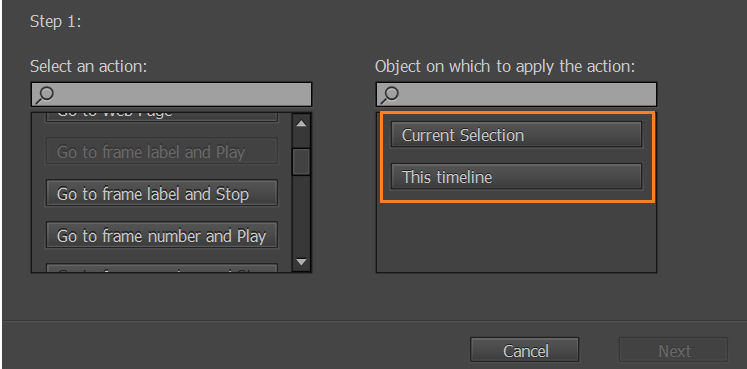Focus the object search field
This screenshot has height=369, width=747.
tap(516, 94)
